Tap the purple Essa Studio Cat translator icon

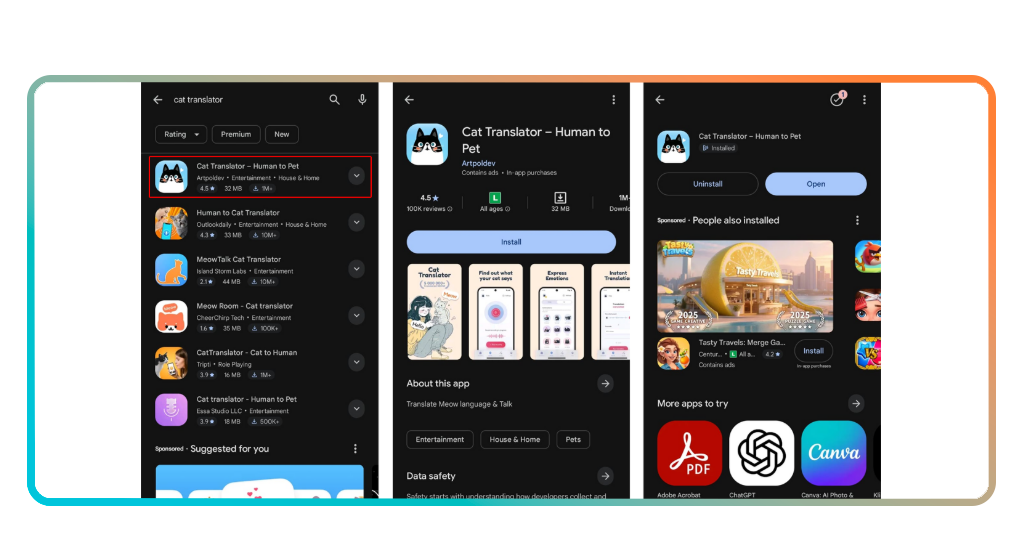[x=171, y=410]
